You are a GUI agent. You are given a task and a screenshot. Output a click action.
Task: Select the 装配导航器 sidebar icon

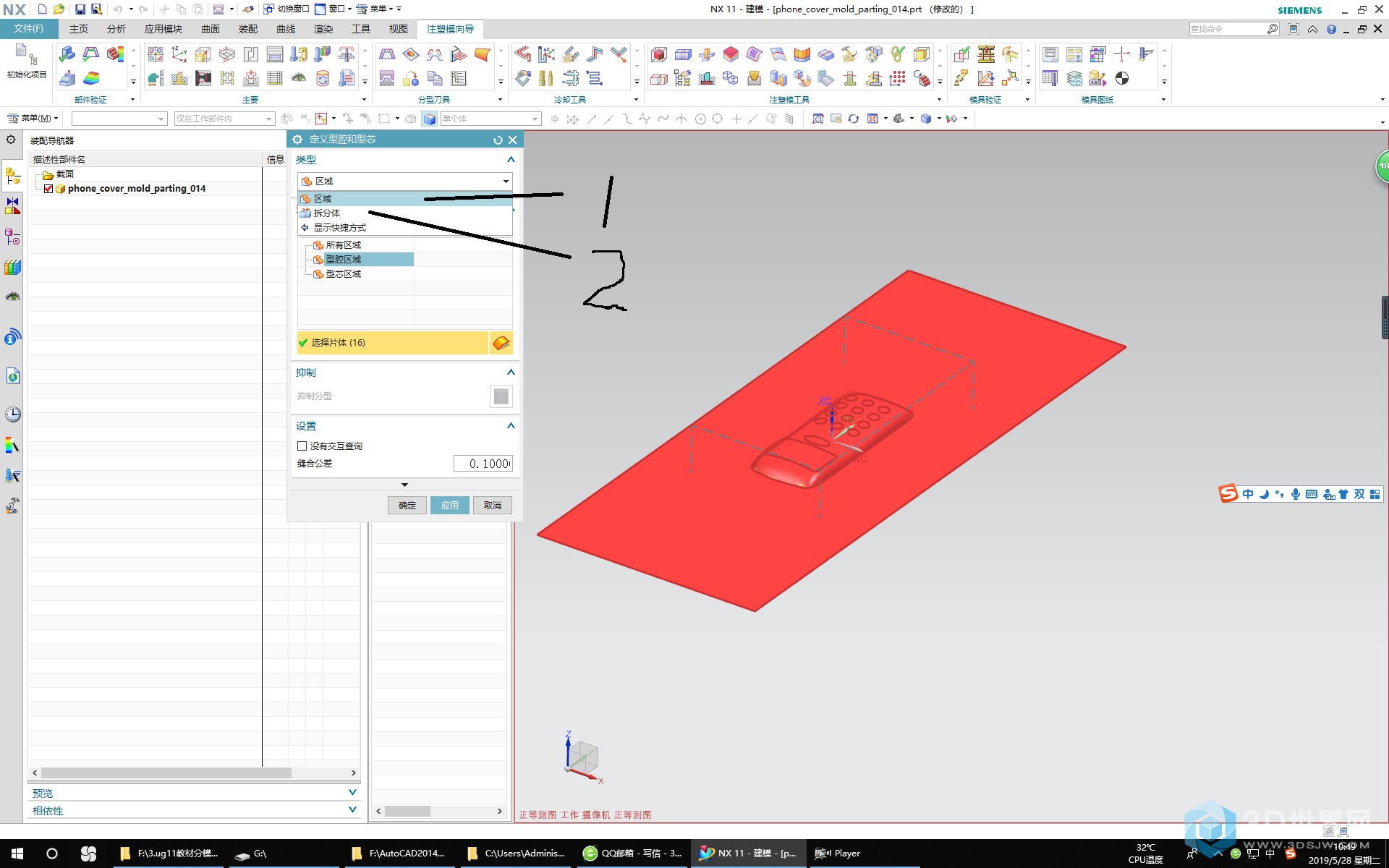pyautogui.click(x=12, y=172)
